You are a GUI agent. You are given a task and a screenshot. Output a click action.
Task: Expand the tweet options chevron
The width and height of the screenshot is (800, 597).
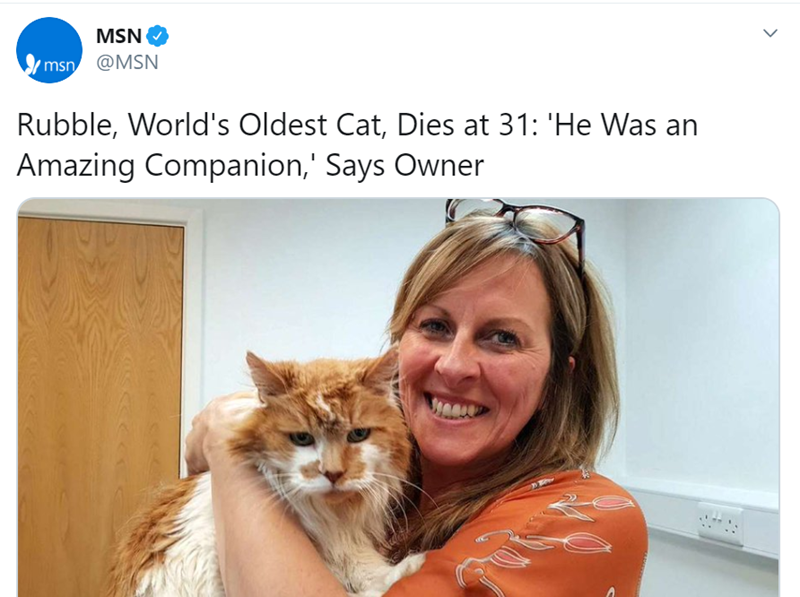pos(769,34)
